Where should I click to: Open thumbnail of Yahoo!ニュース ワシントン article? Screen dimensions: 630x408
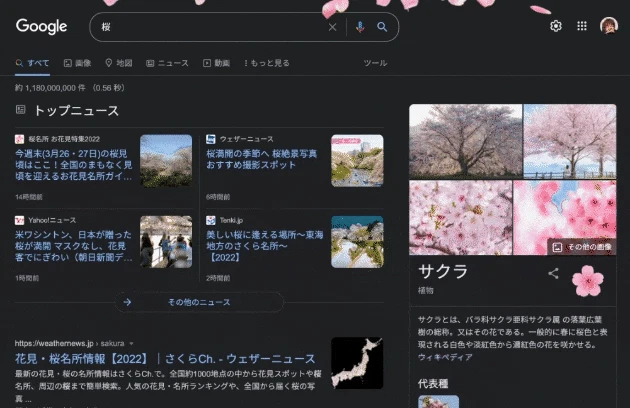click(x=166, y=242)
